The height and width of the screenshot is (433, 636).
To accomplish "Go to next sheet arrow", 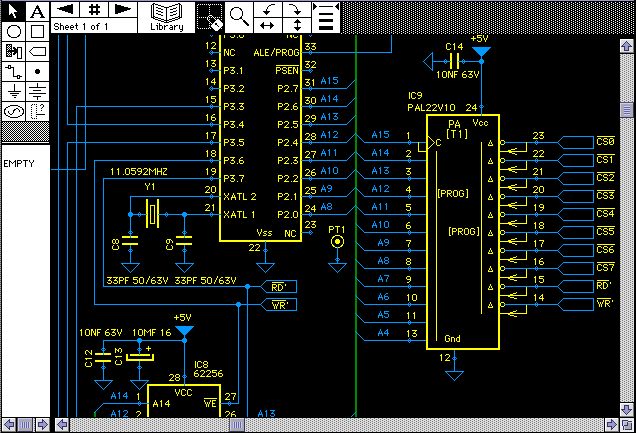I will [122, 9].
